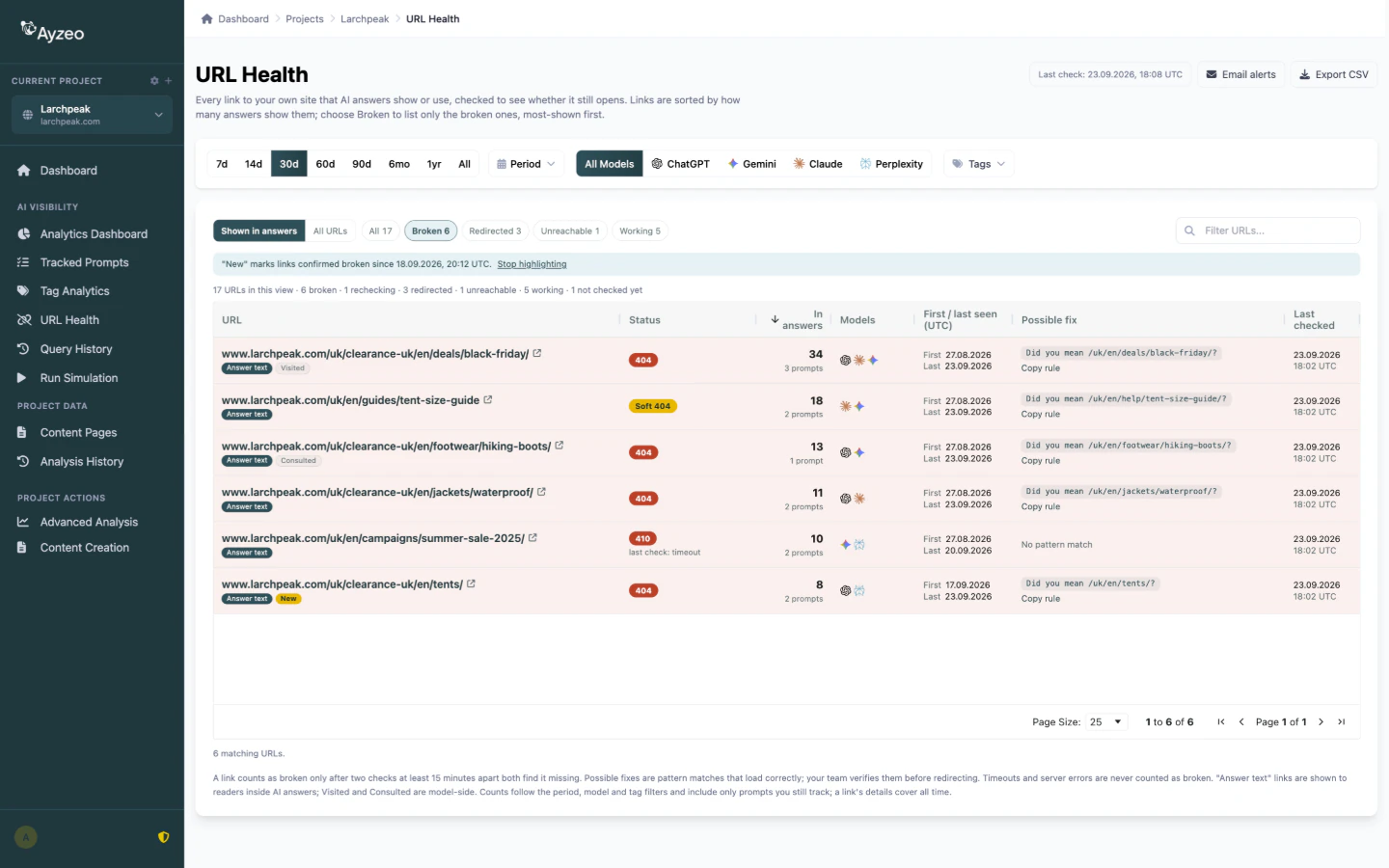Sort by In answers column arrow
This screenshot has width=1389, height=868.
[x=775, y=319]
